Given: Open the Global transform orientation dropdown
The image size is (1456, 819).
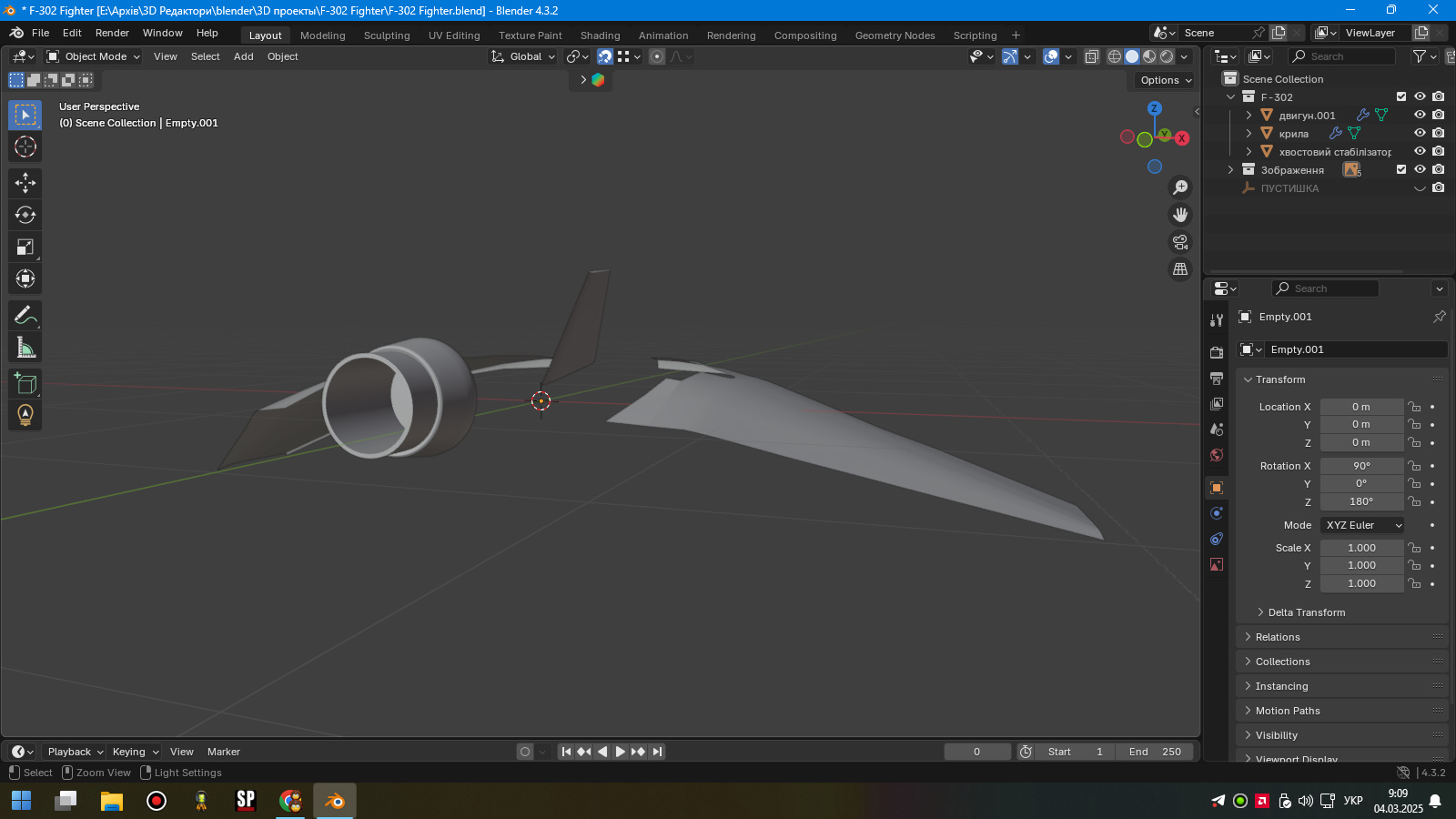Looking at the screenshot, I should click(523, 56).
